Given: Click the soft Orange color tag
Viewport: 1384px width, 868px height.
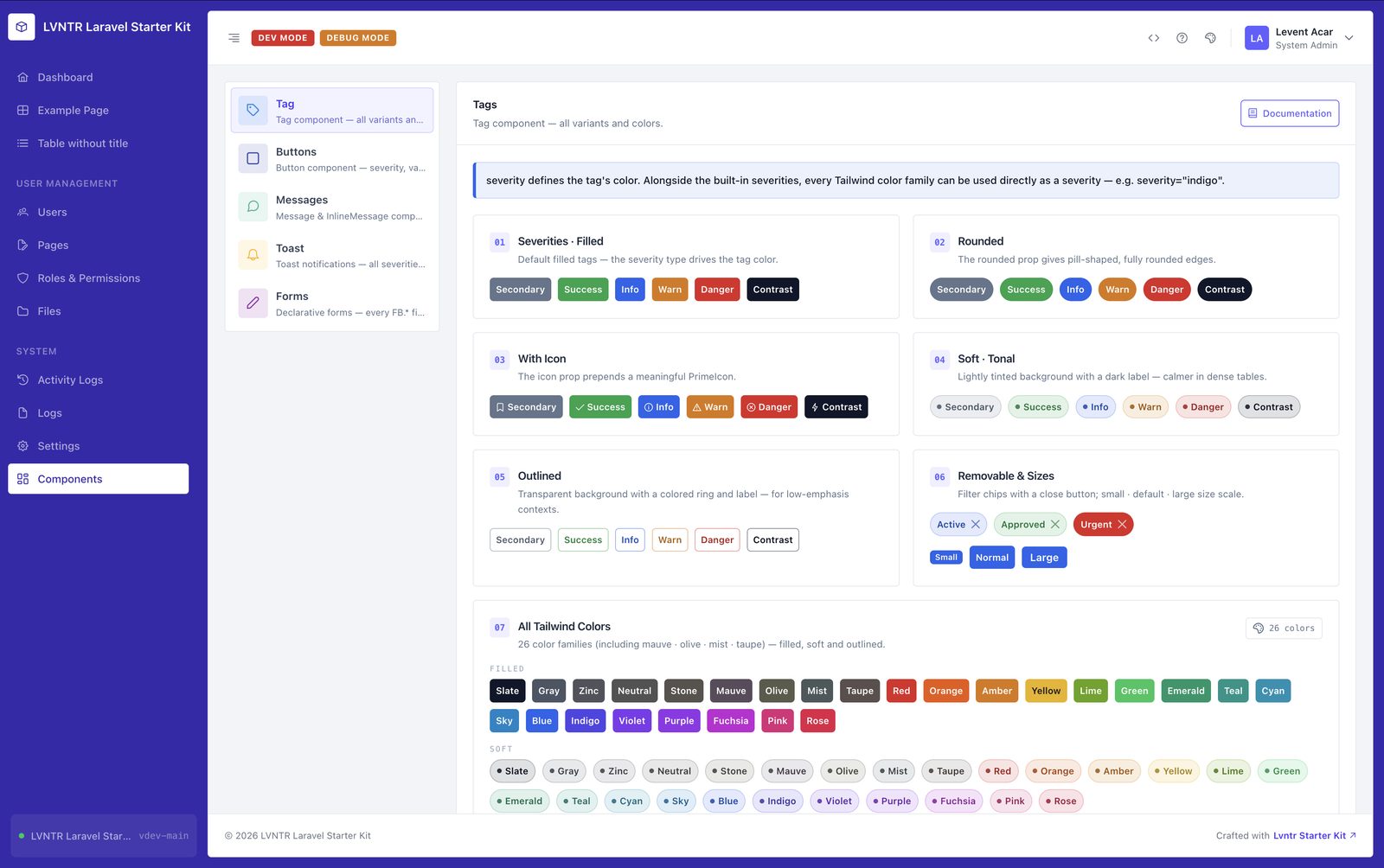Looking at the screenshot, I should pyautogui.click(x=1053, y=771).
